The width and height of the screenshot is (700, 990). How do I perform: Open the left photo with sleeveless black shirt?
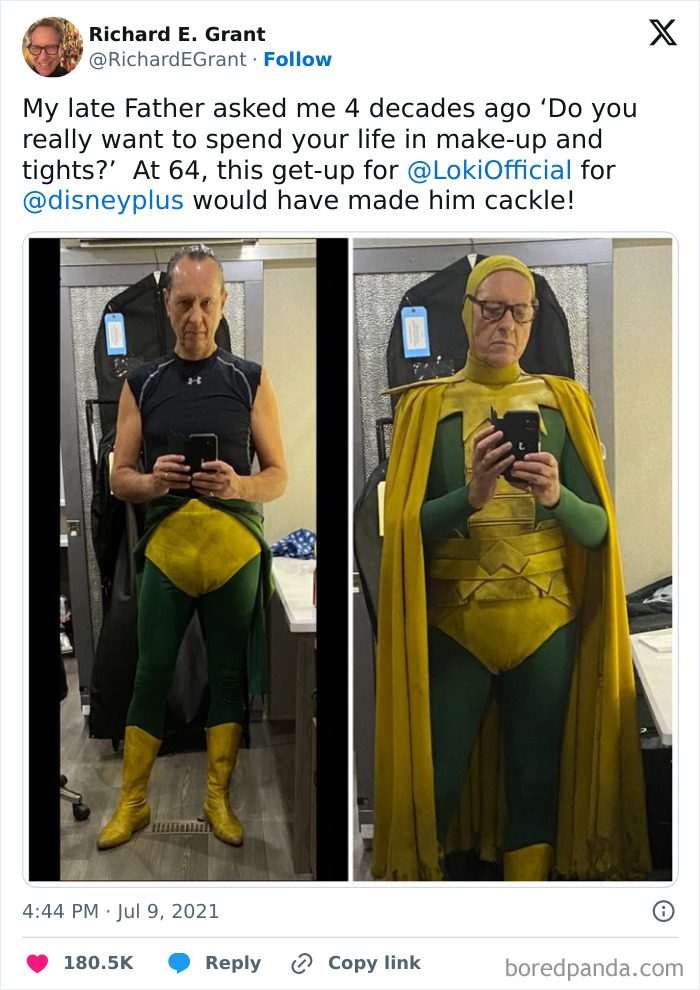[x=188, y=559]
